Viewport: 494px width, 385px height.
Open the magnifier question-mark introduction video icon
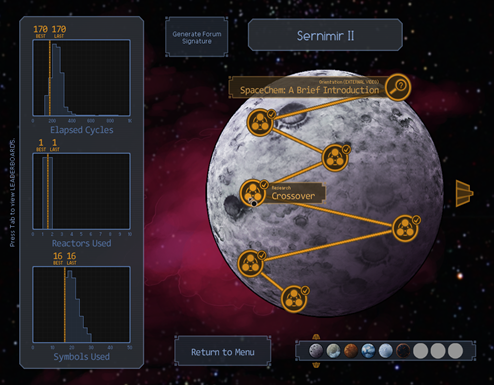398,87
